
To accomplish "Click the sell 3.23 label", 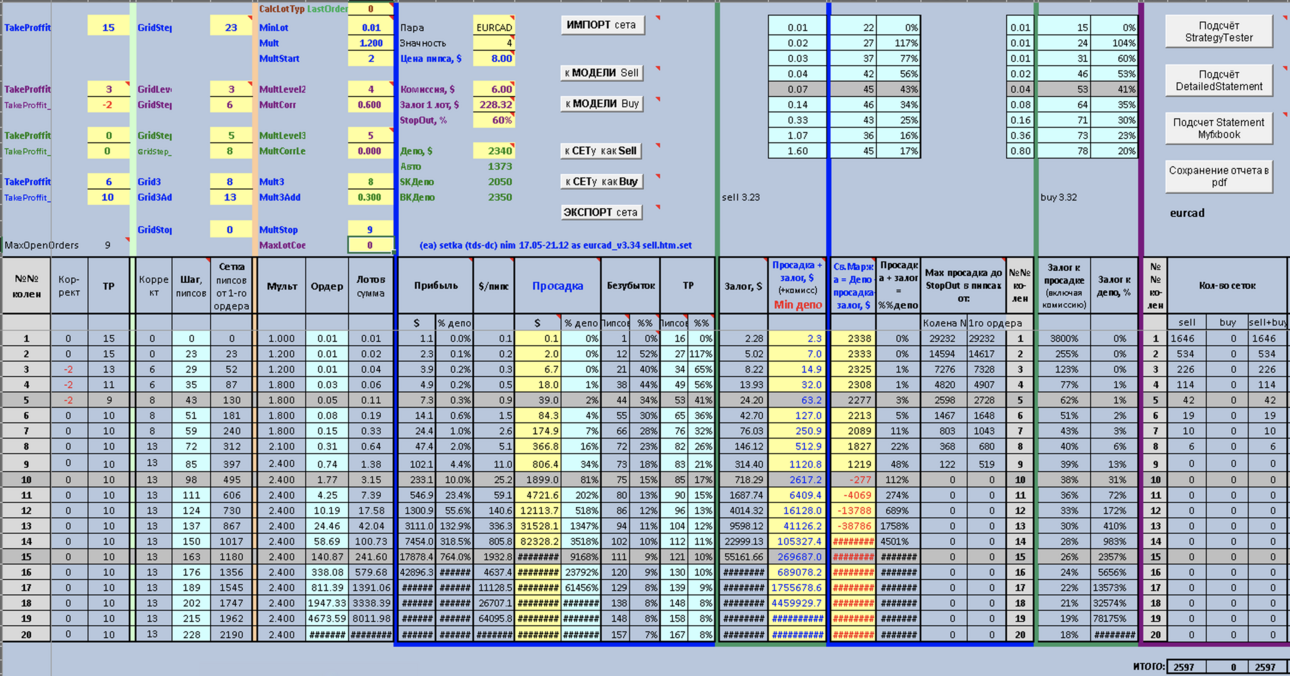I will click(741, 197).
